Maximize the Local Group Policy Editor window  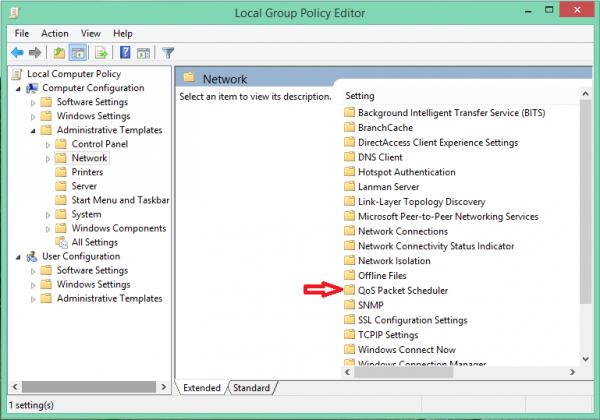pos(549,10)
